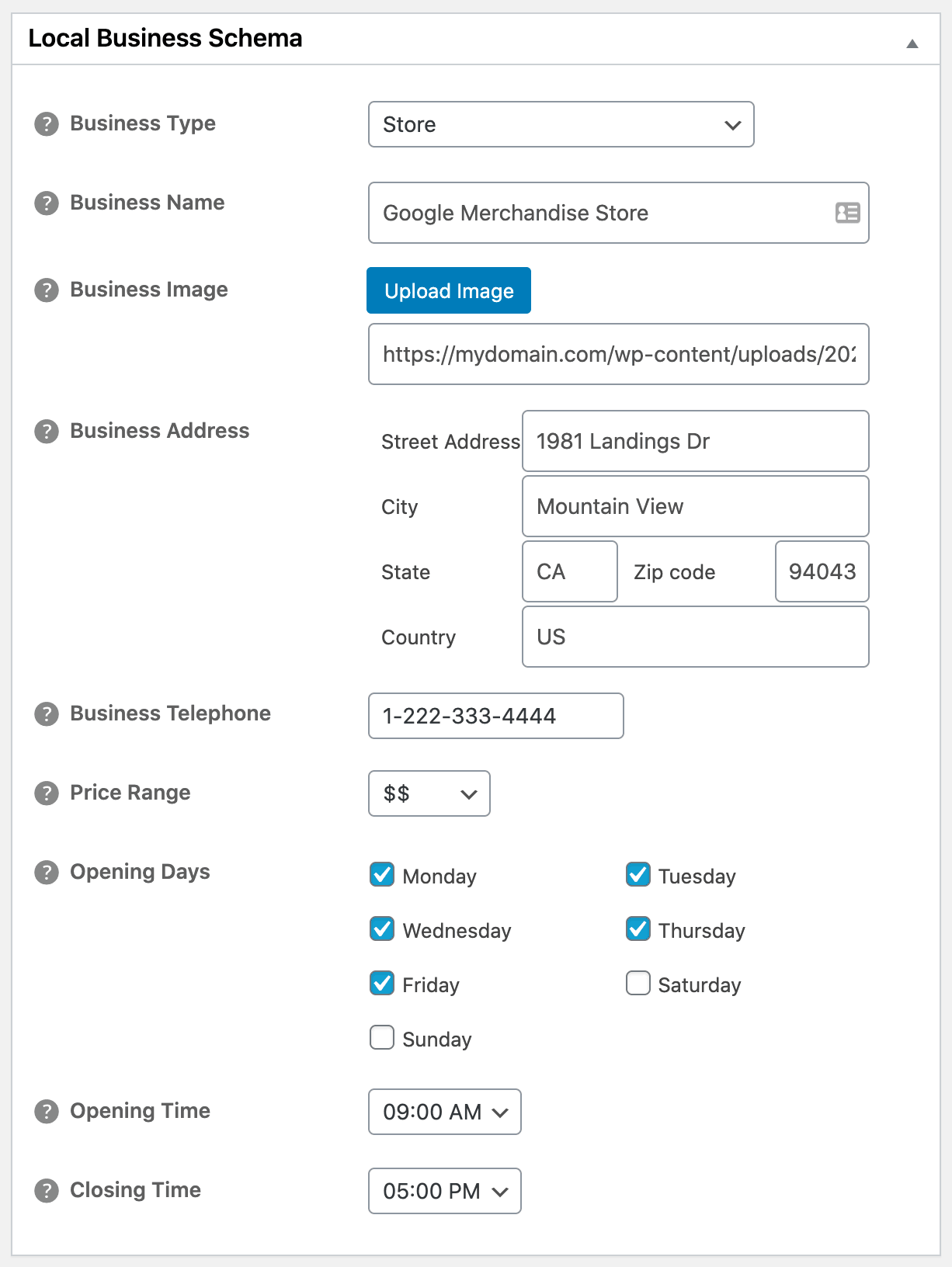Click the Country field containing US
The image size is (952, 1267).
[x=696, y=637]
